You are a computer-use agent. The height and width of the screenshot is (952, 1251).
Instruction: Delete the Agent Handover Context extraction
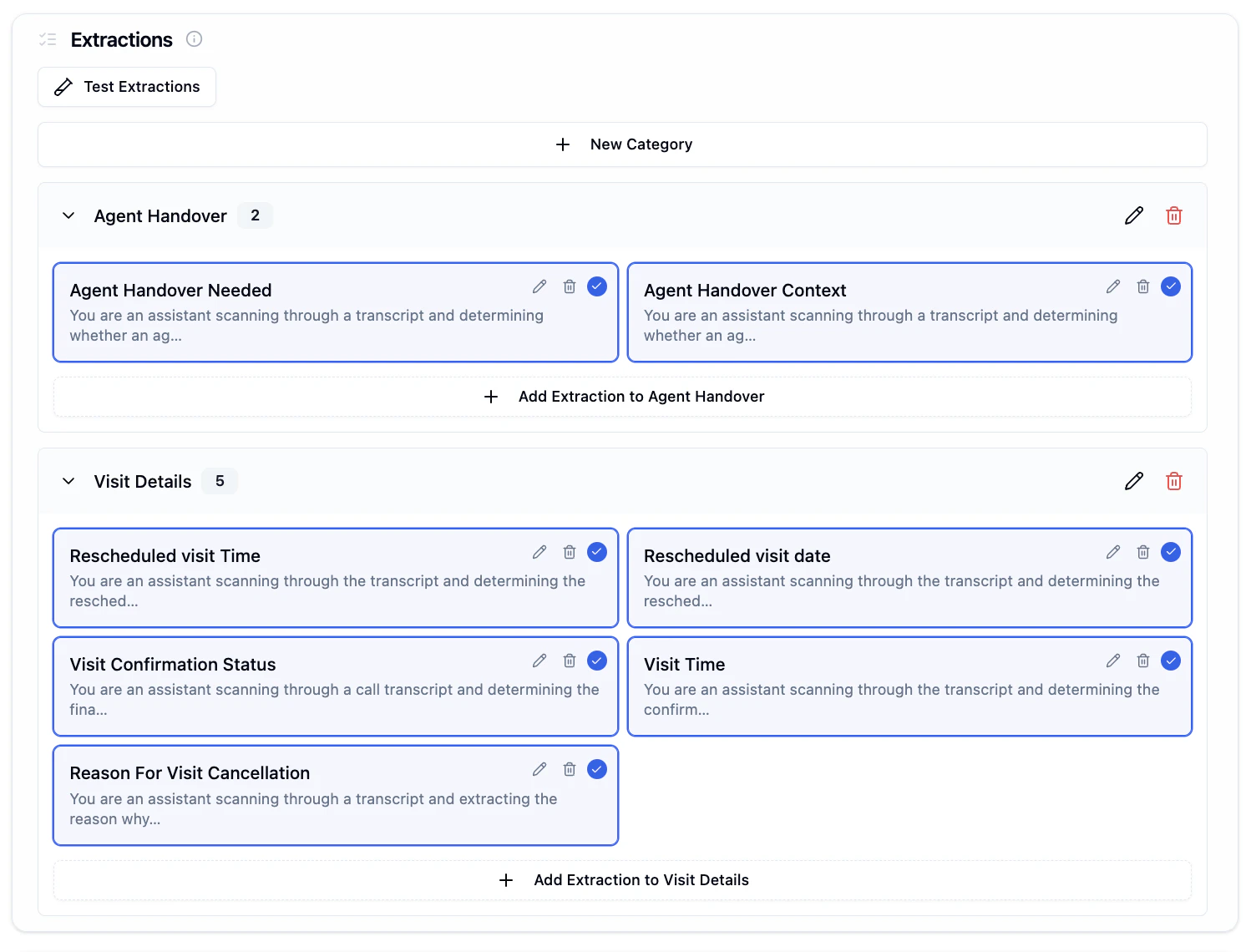1143,286
